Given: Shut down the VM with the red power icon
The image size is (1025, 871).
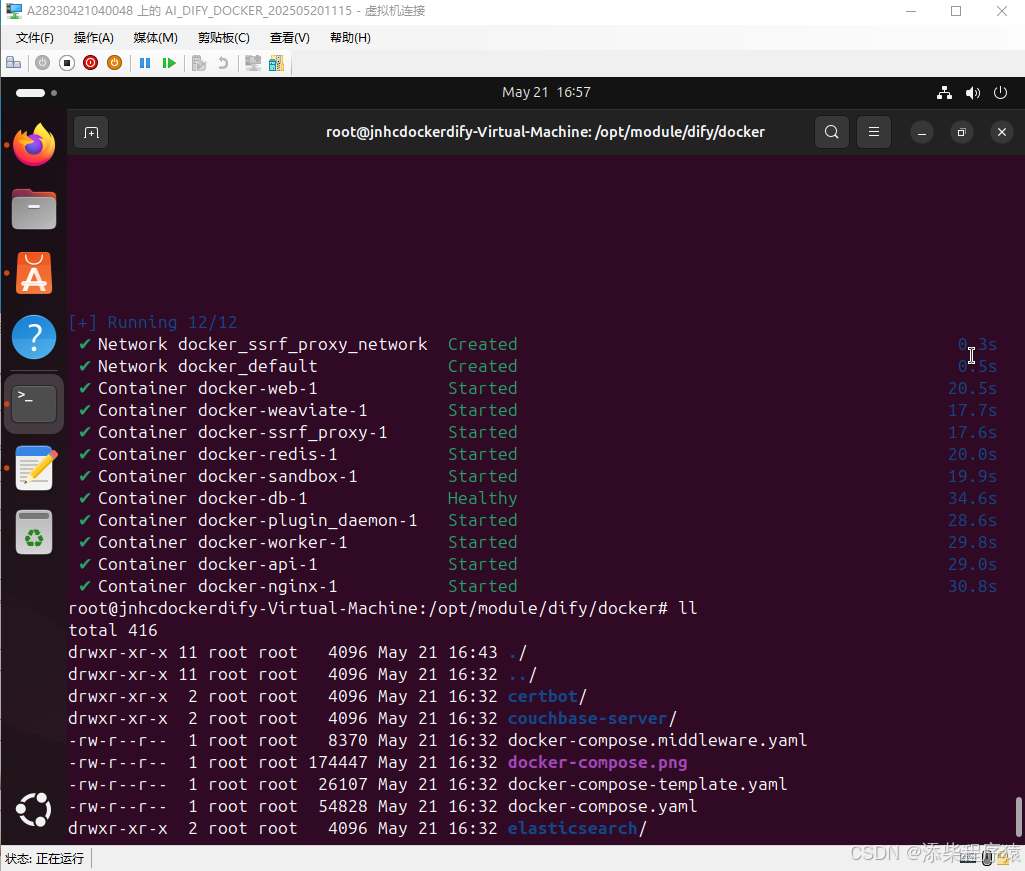Looking at the screenshot, I should 91,63.
